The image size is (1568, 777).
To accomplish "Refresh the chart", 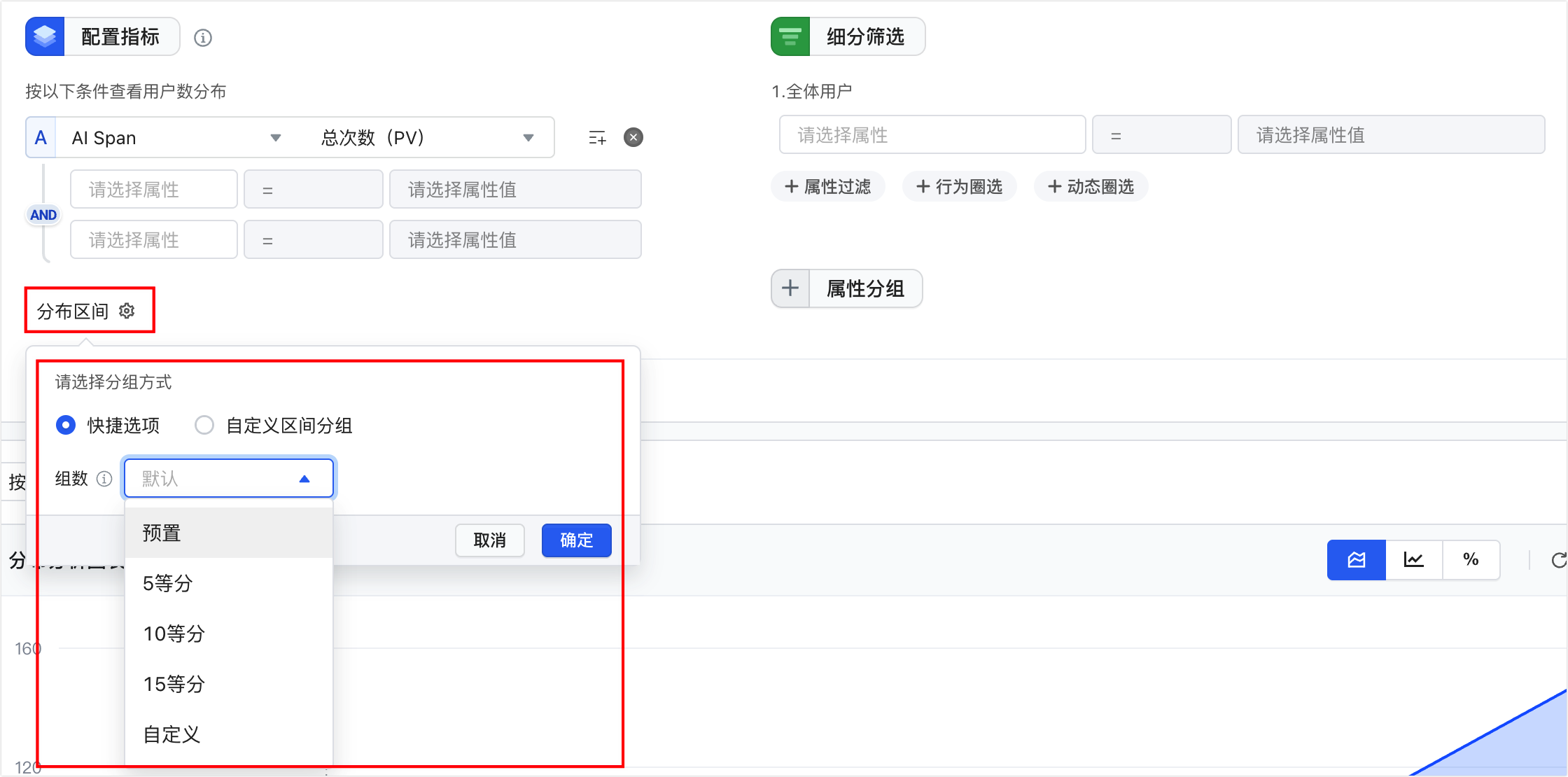I will 1558,560.
